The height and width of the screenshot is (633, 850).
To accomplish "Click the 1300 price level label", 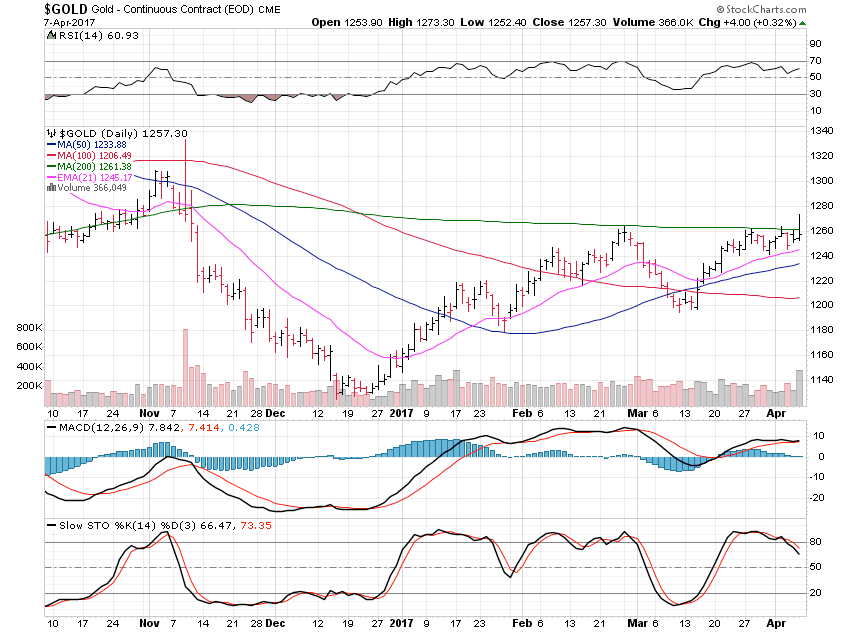I will pyautogui.click(x=821, y=180).
